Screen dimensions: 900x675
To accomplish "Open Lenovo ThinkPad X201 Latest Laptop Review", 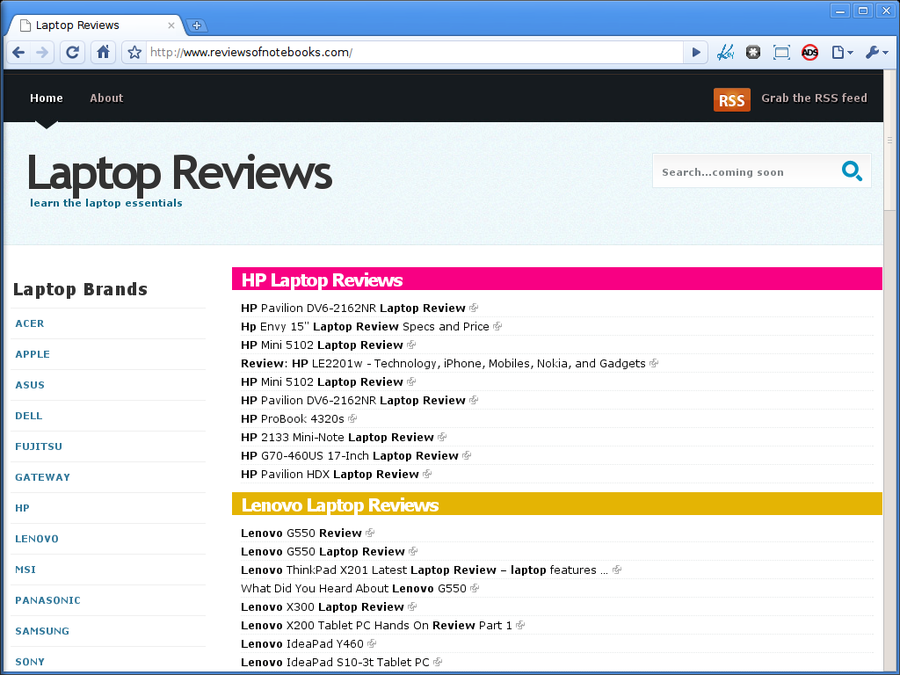I will [x=425, y=570].
